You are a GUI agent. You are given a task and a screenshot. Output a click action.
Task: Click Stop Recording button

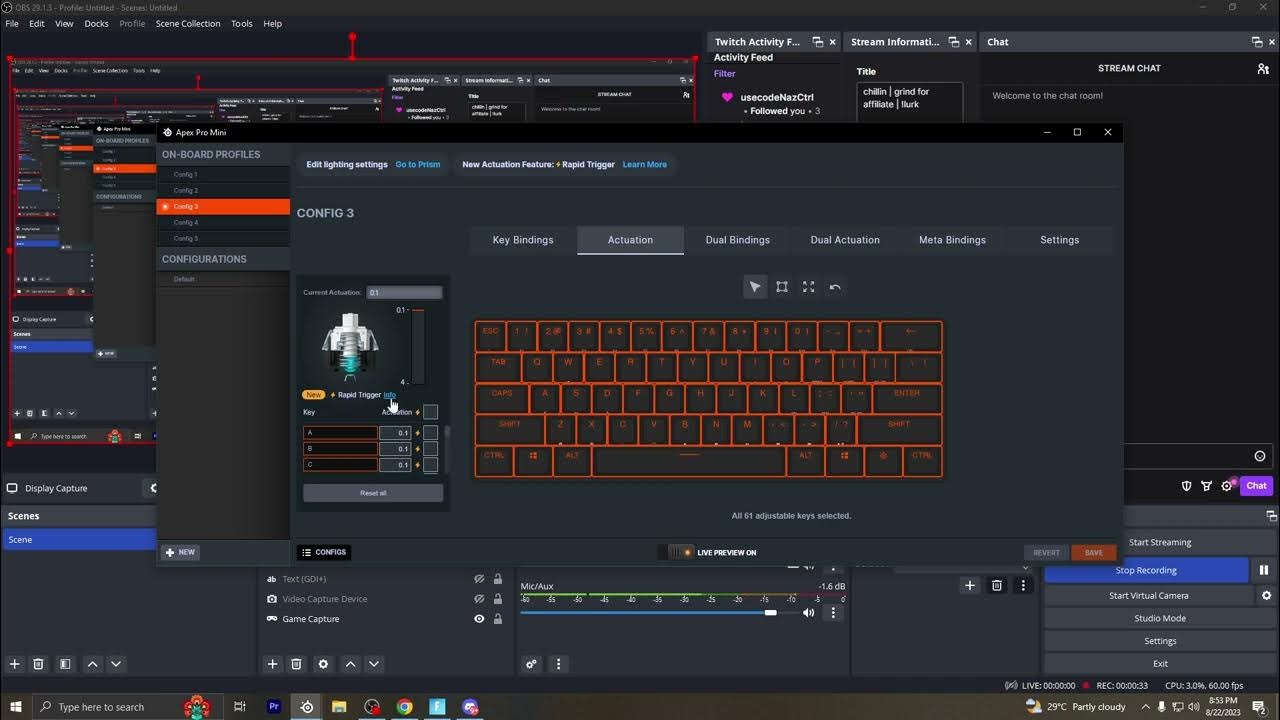1146,570
